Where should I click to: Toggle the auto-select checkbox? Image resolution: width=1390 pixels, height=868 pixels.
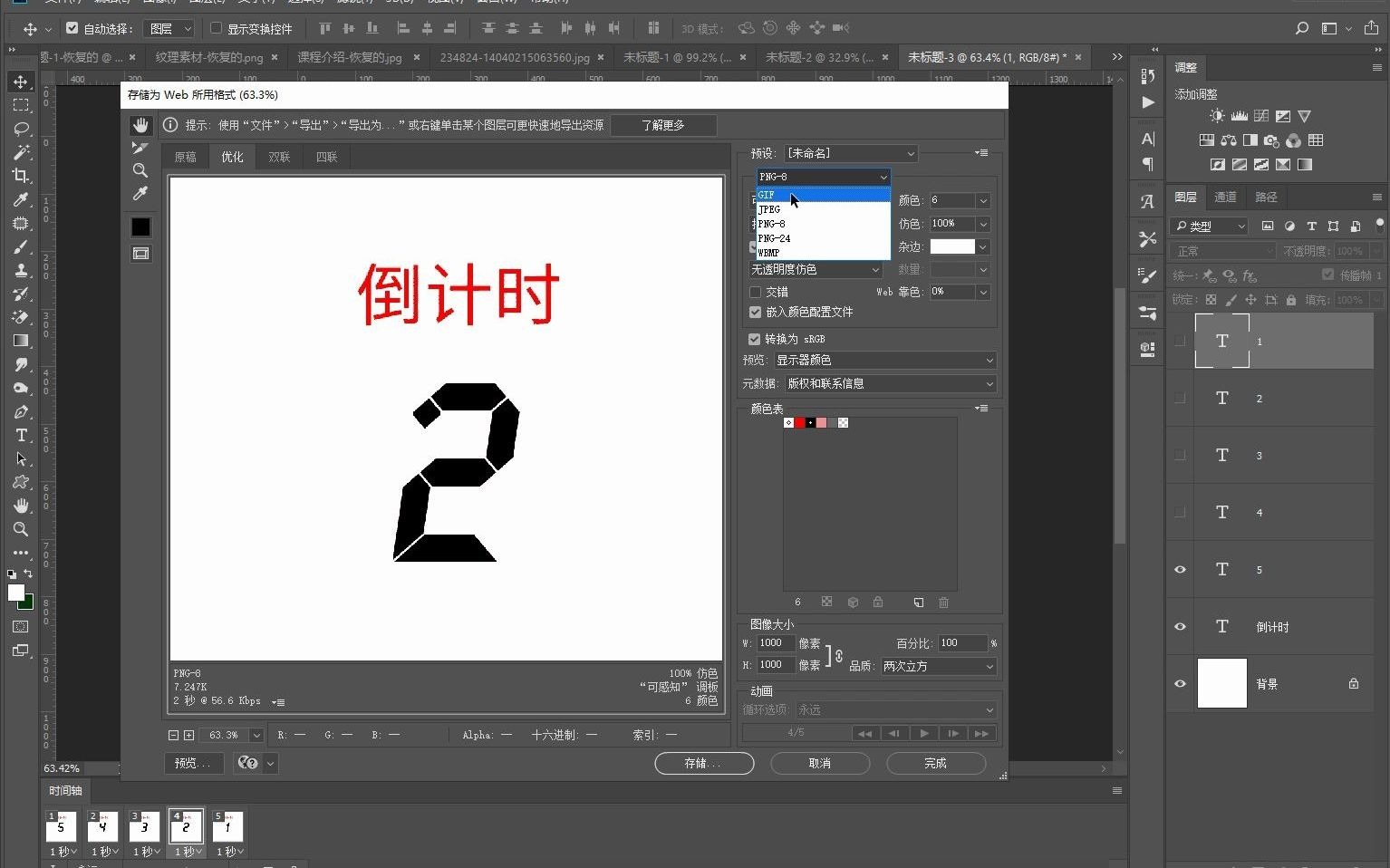[72, 28]
